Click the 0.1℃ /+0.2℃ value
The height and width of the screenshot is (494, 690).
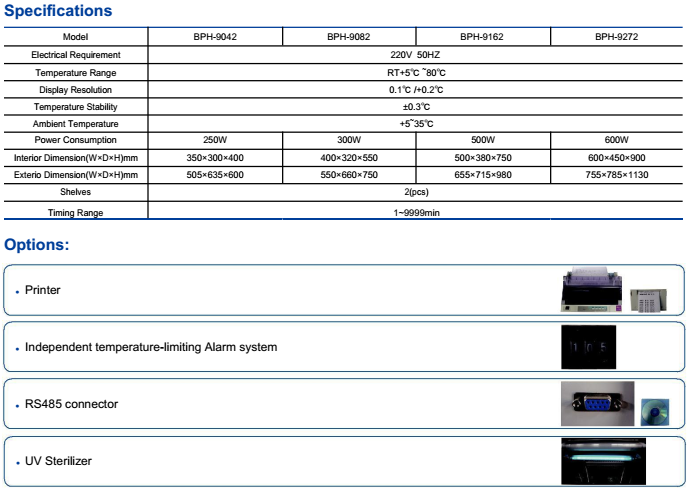click(x=416, y=90)
